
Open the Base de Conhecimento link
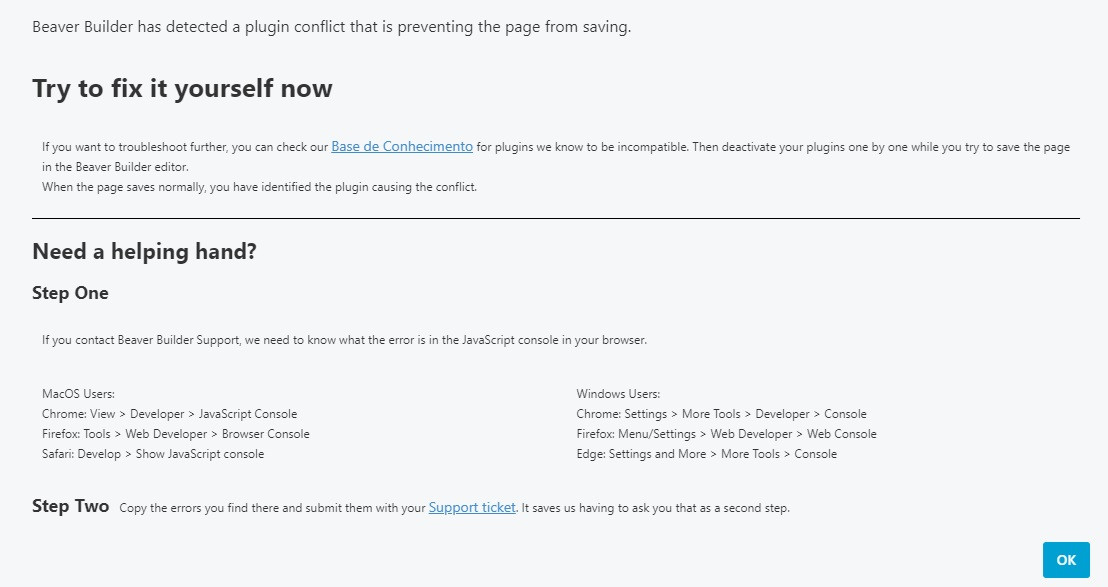402,146
